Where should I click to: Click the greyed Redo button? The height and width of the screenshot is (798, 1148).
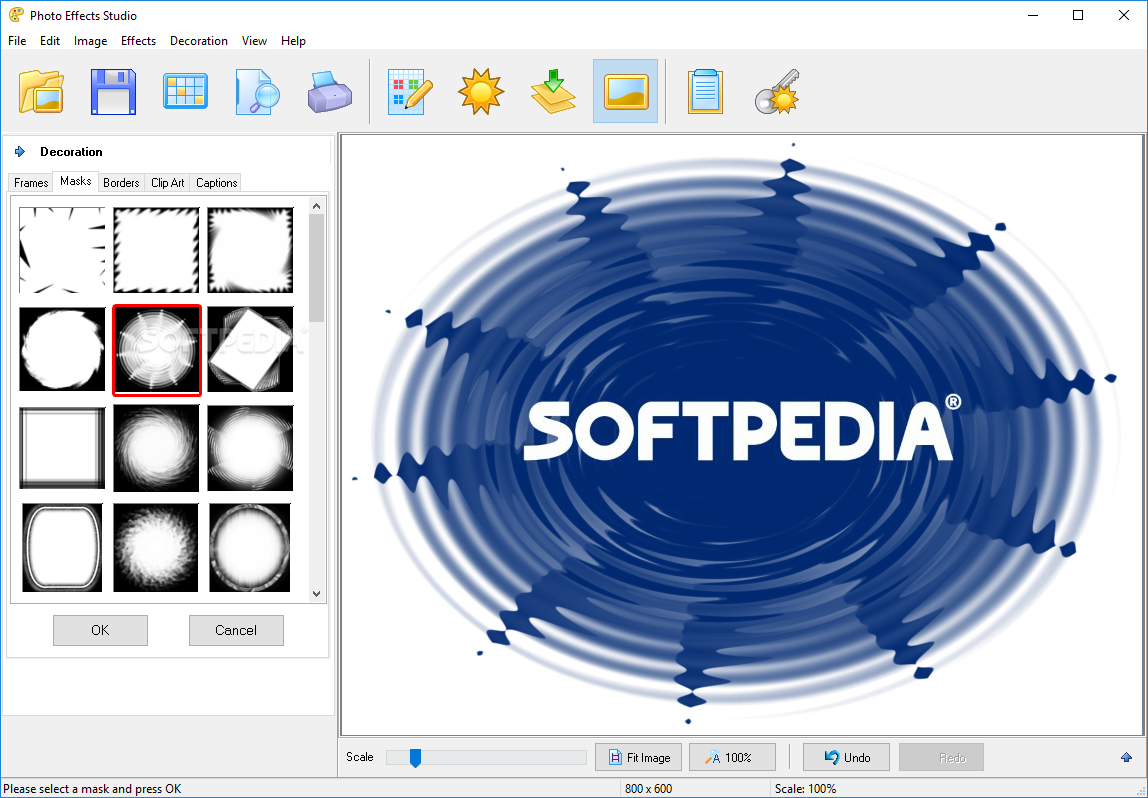942,757
